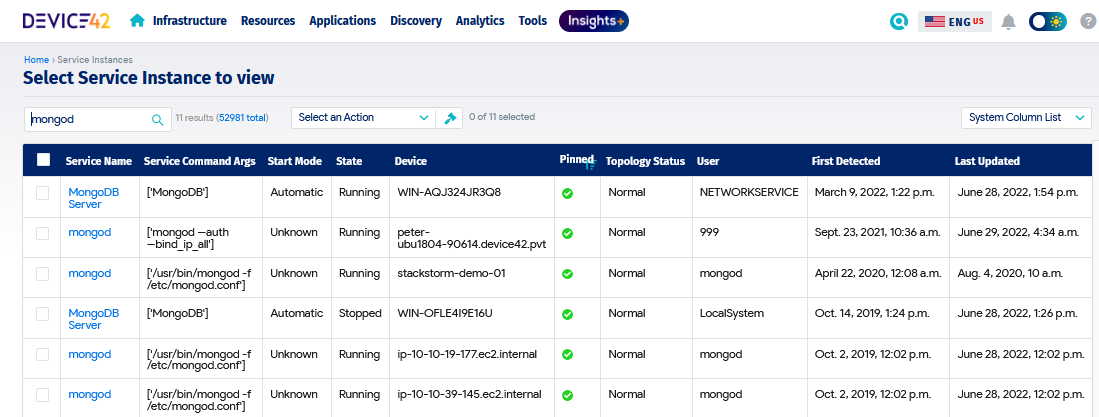Click green pinned check for WIN-AQJ324JR3Q8
This screenshot has height=417, width=1099.
pyautogui.click(x=567, y=193)
